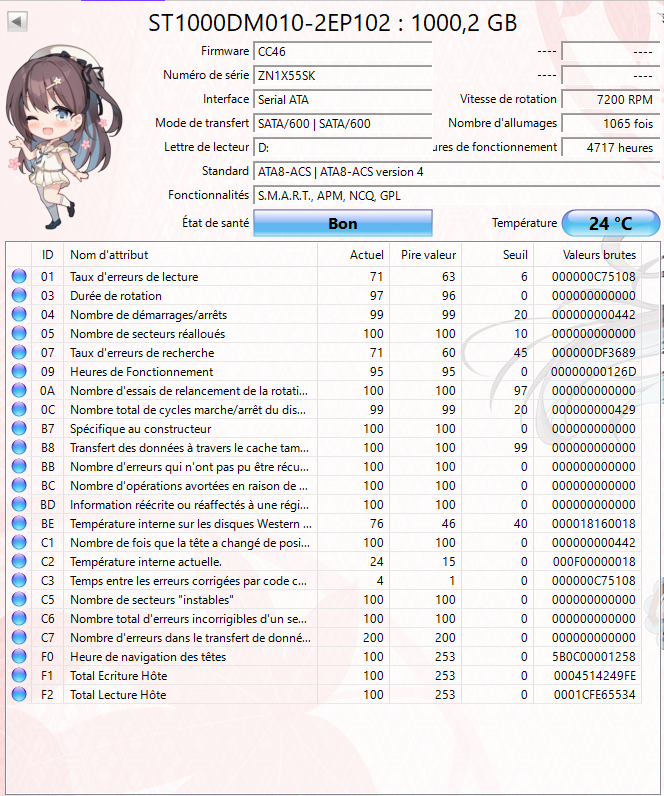Click status orb for Heures de Fonctionnement row
The image size is (664, 796).
point(19,372)
